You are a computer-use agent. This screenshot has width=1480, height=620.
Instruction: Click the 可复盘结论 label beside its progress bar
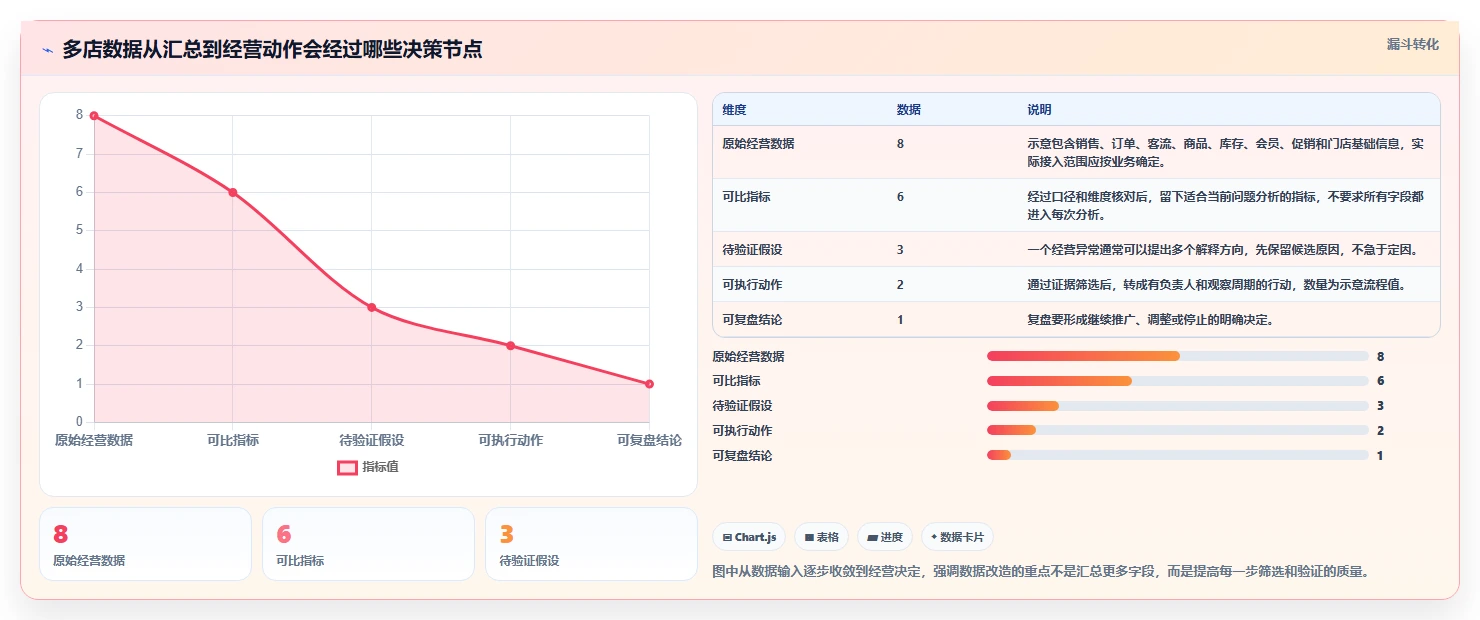pyautogui.click(x=742, y=455)
